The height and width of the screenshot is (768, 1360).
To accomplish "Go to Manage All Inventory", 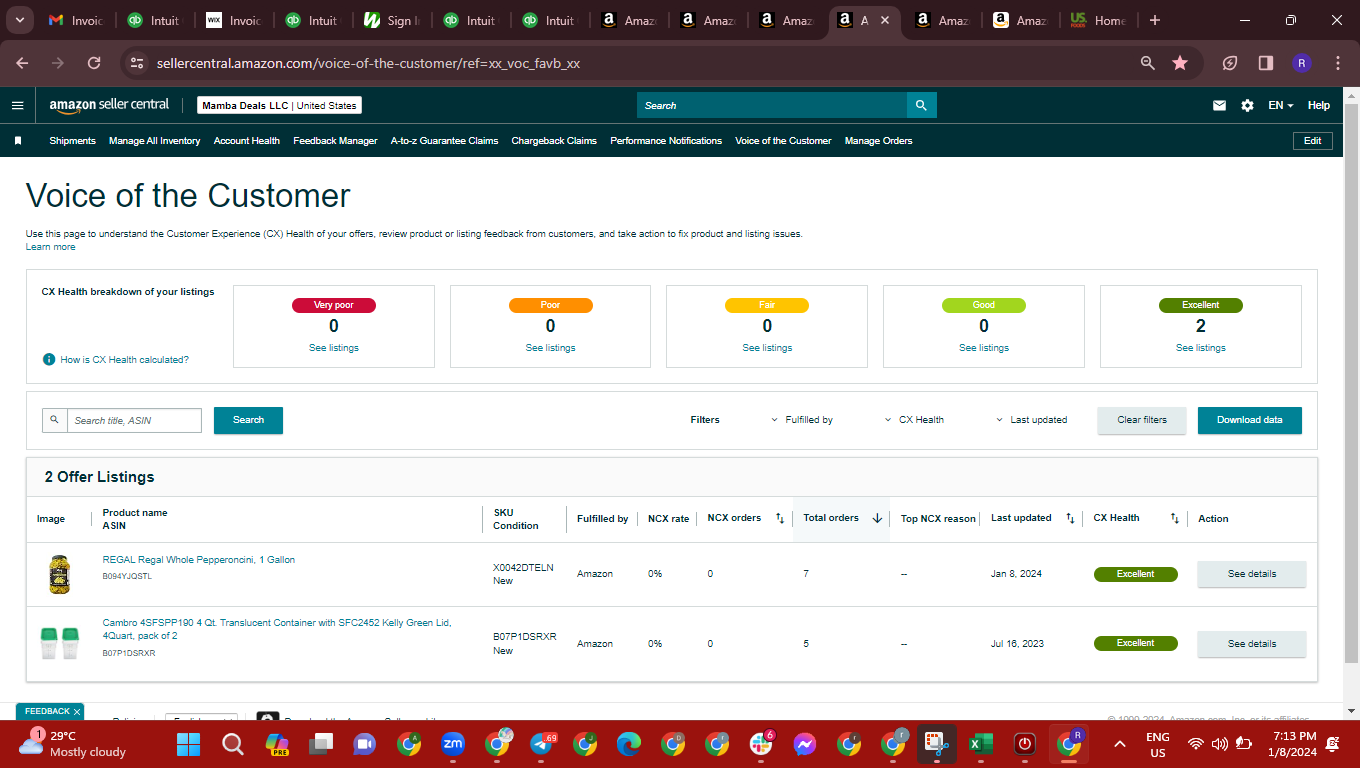I will (155, 141).
